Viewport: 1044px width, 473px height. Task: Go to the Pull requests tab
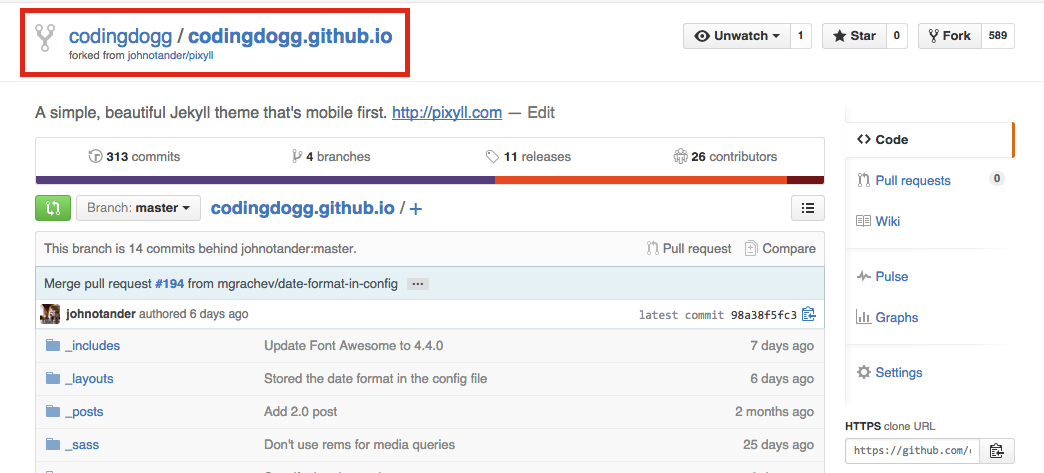coord(913,181)
